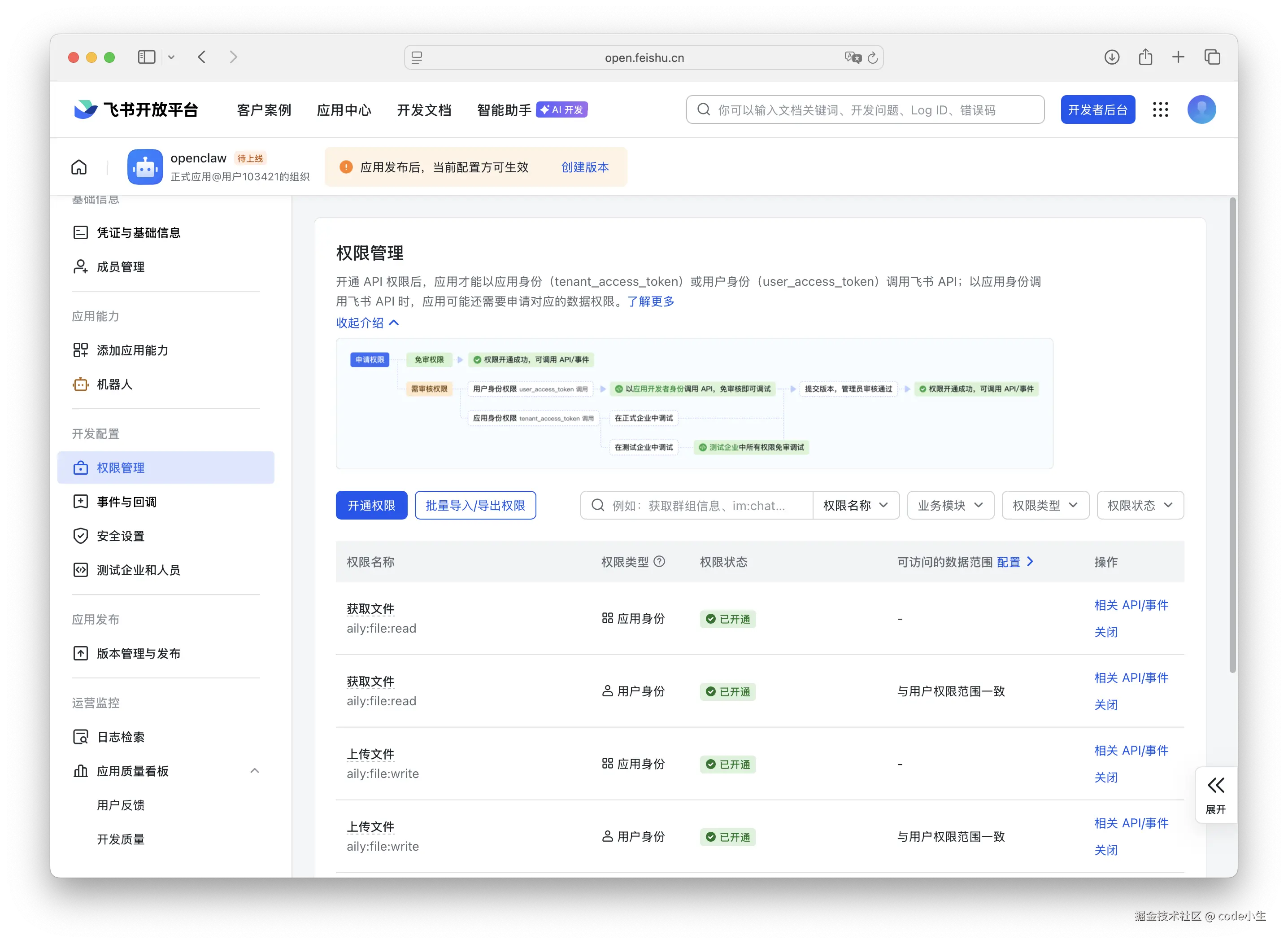Click the 创建版本 link in the banner

584,167
